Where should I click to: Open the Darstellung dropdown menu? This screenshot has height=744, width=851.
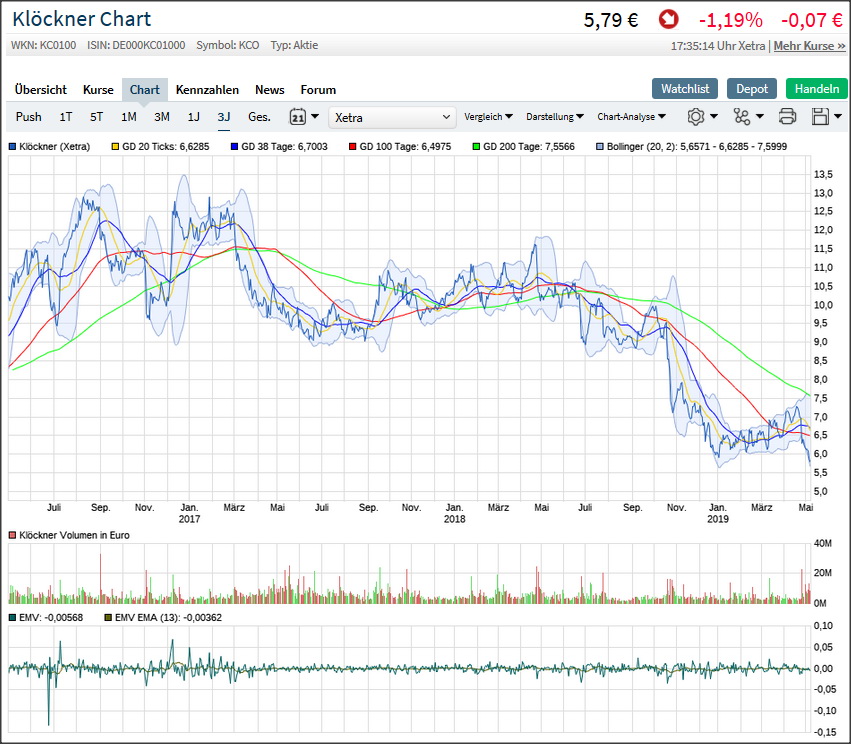[555, 117]
